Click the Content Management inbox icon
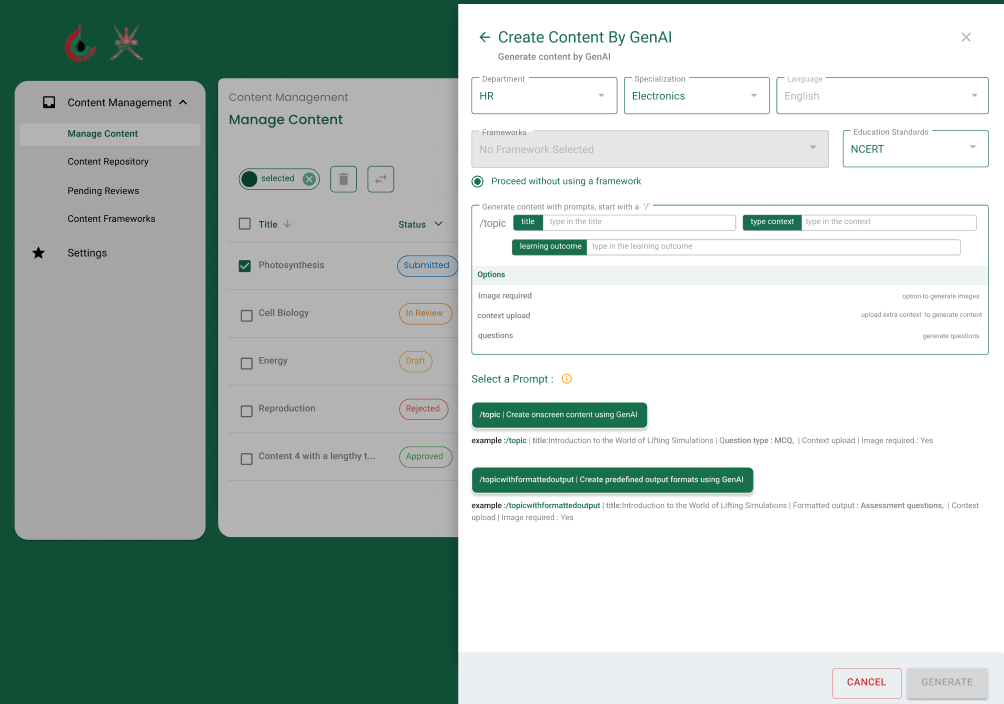This screenshot has height=704, width=1004. point(49,102)
